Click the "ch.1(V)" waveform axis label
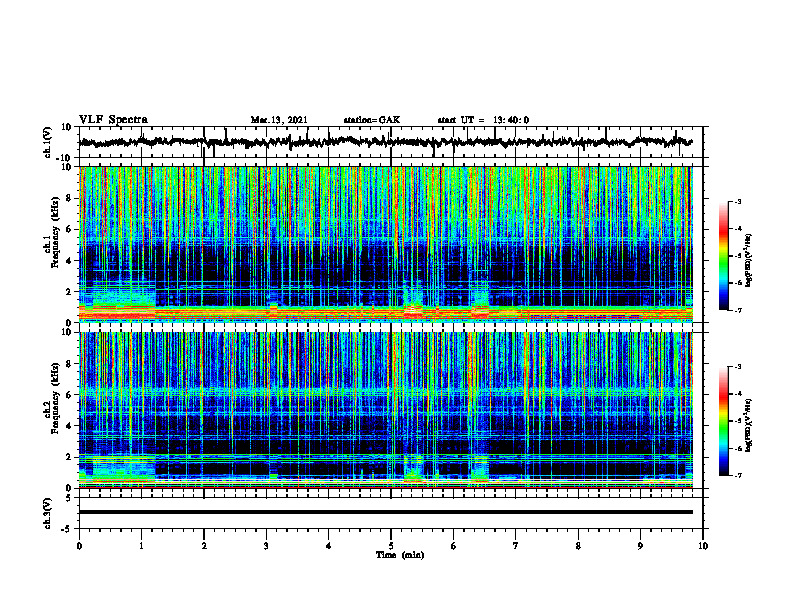Screen dimensions: 792x612 pos(48,142)
